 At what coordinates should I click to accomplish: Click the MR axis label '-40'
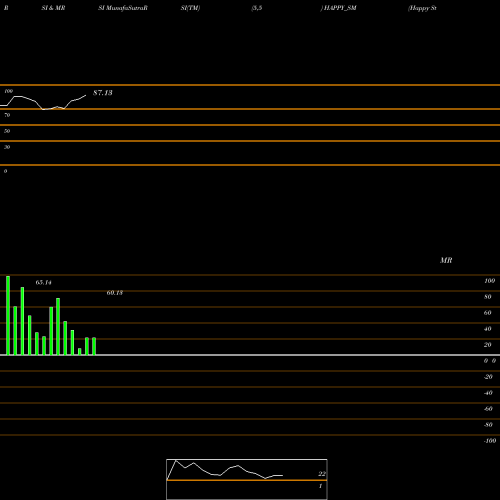pos(488,393)
